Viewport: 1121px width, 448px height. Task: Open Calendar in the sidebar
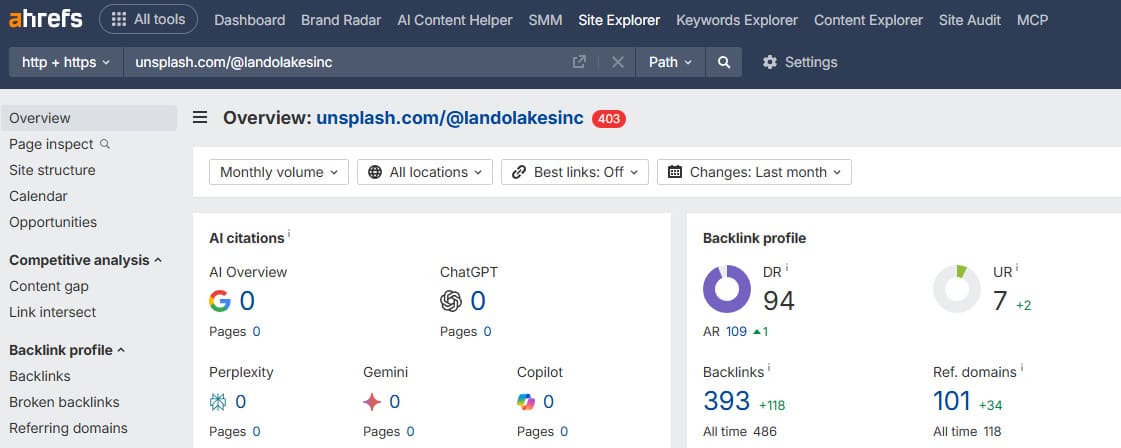[x=38, y=196]
